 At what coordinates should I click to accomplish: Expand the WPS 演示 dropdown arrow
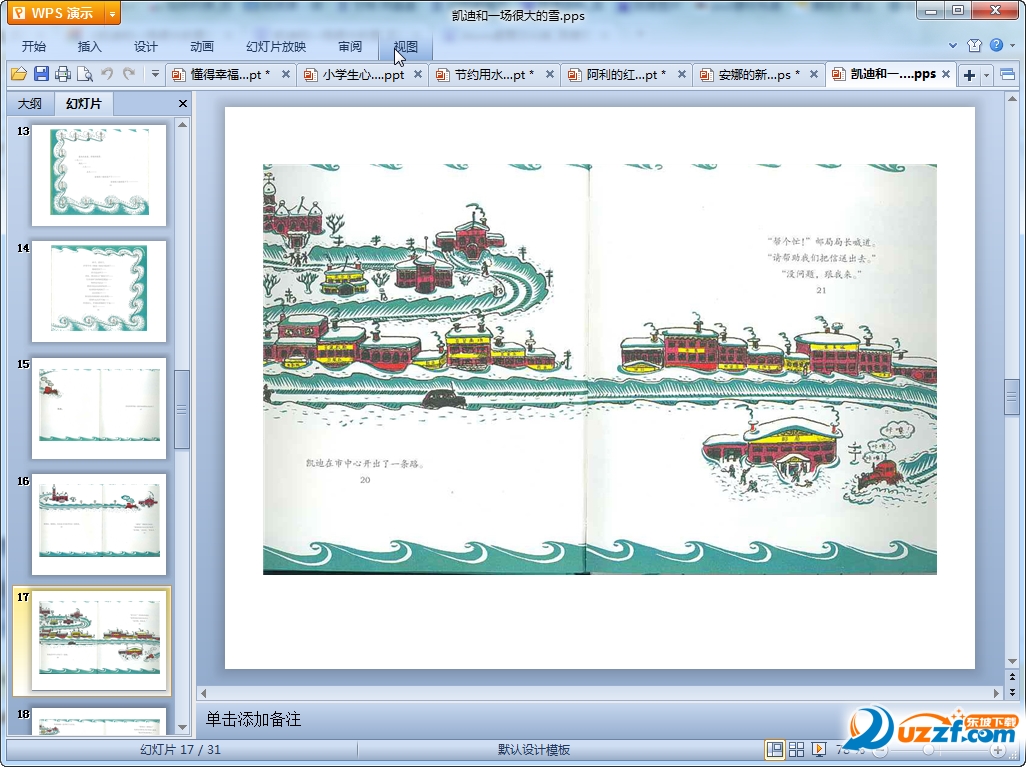coord(113,13)
